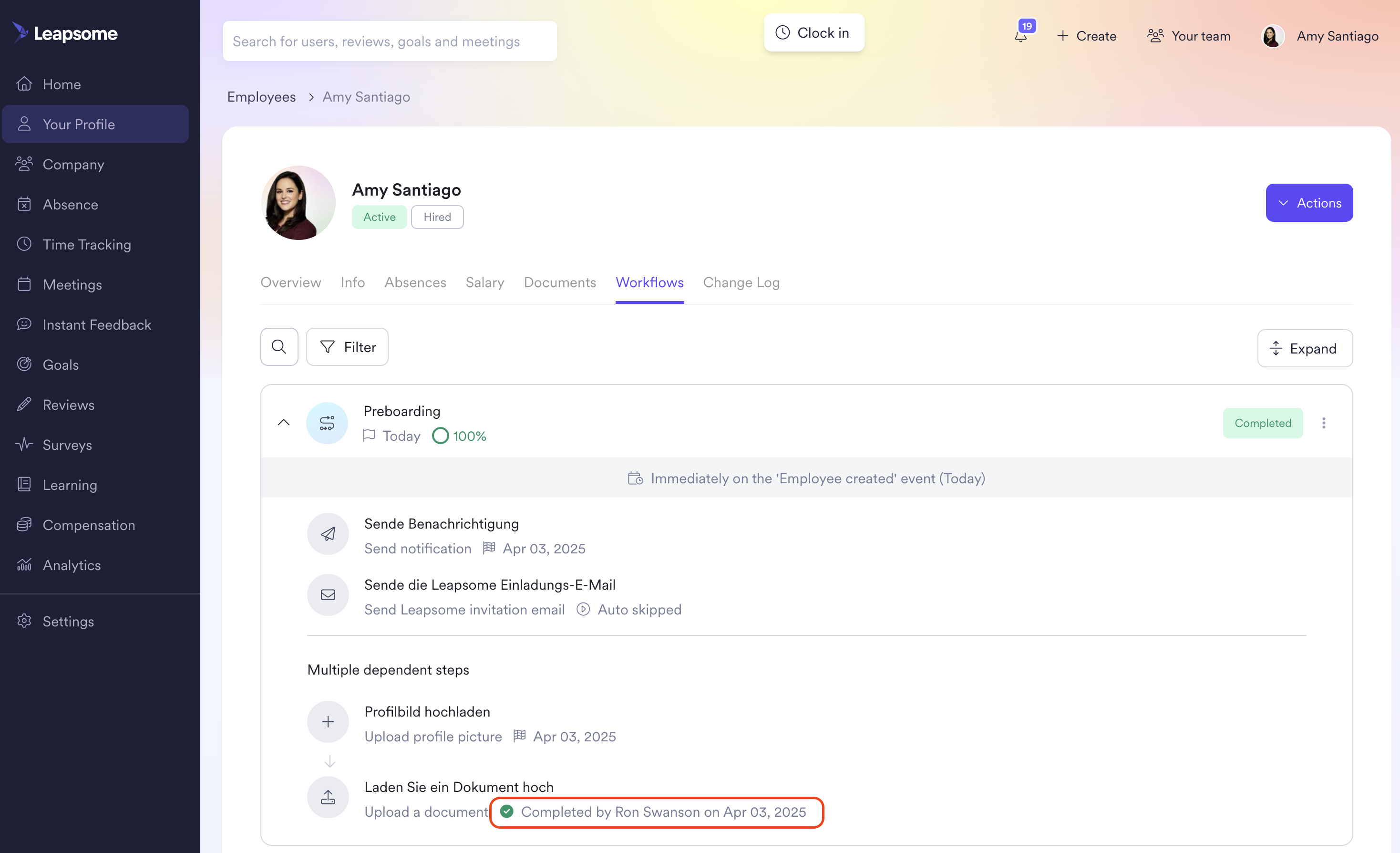Open Settings in the sidebar

[x=95, y=621]
